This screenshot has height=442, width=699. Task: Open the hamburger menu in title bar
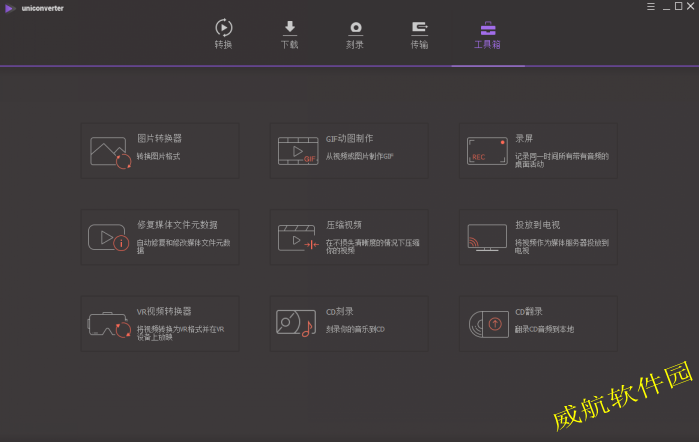tap(651, 7)
